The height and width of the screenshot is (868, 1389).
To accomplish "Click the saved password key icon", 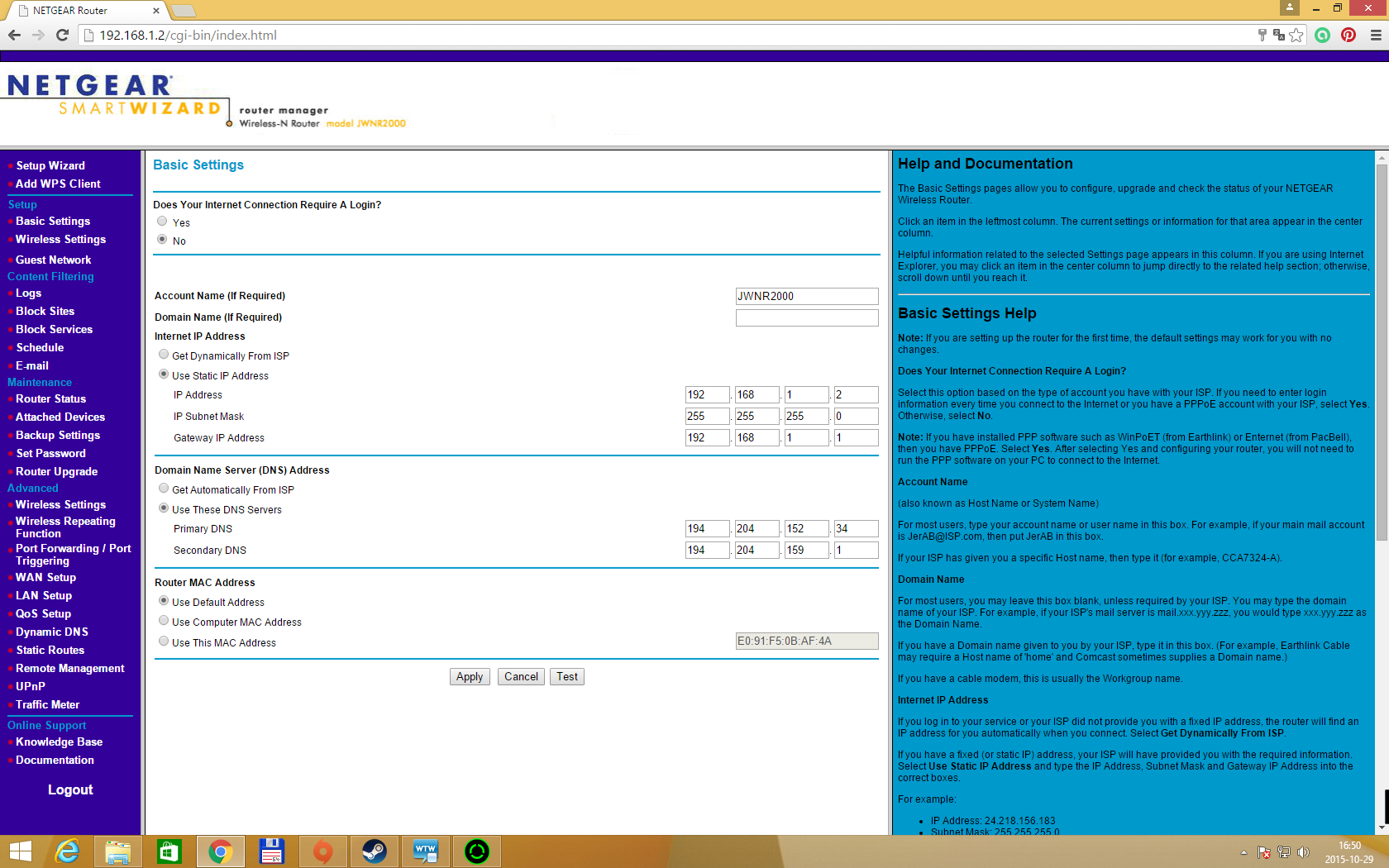I will [x=1262, y=35].
